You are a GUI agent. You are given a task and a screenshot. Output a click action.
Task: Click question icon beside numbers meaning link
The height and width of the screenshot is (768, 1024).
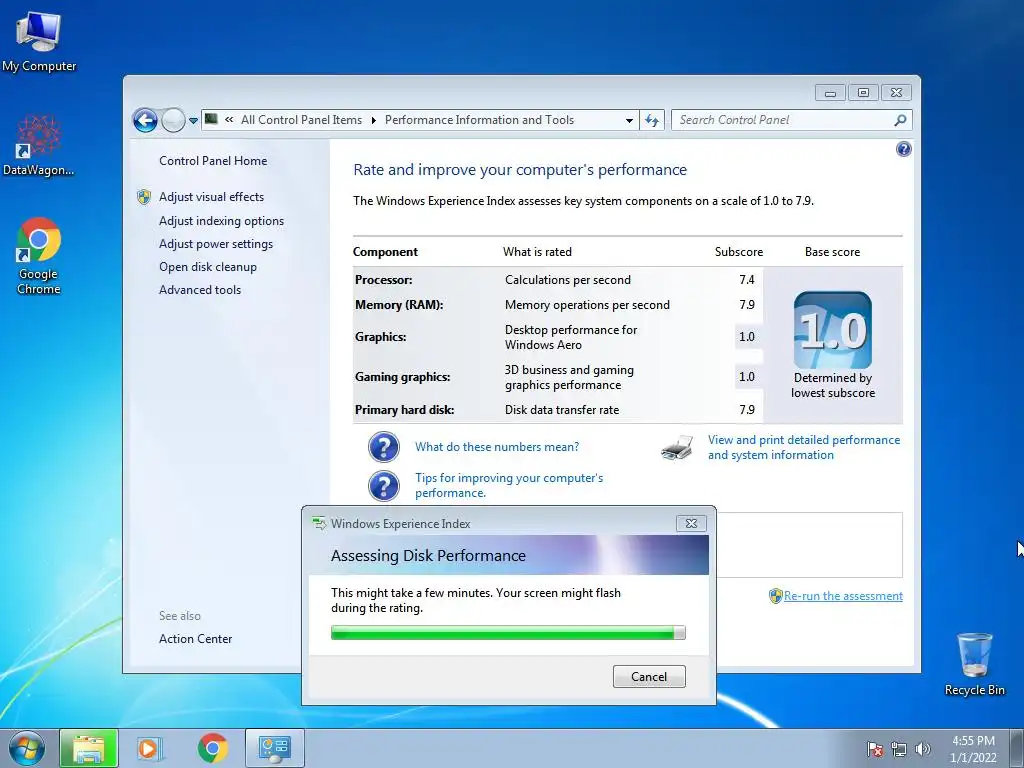pos(383,447)
